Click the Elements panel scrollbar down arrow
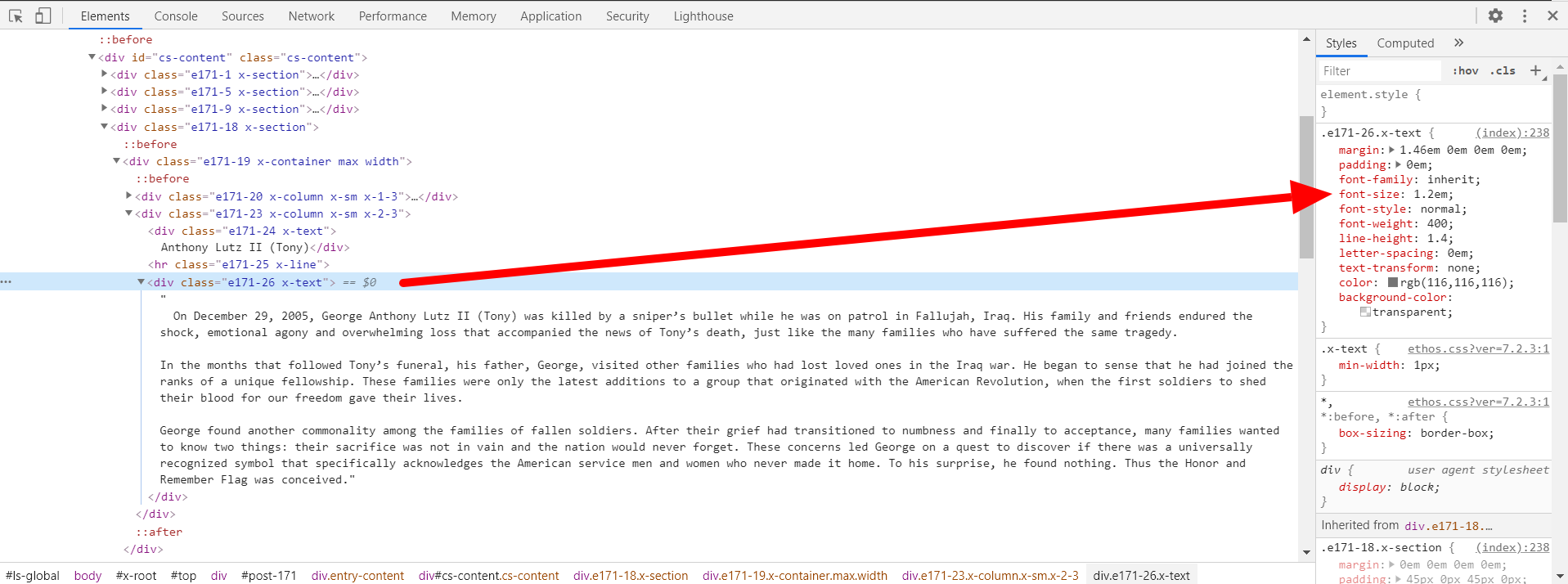1568x584 pixels. tap(1306, 552)
